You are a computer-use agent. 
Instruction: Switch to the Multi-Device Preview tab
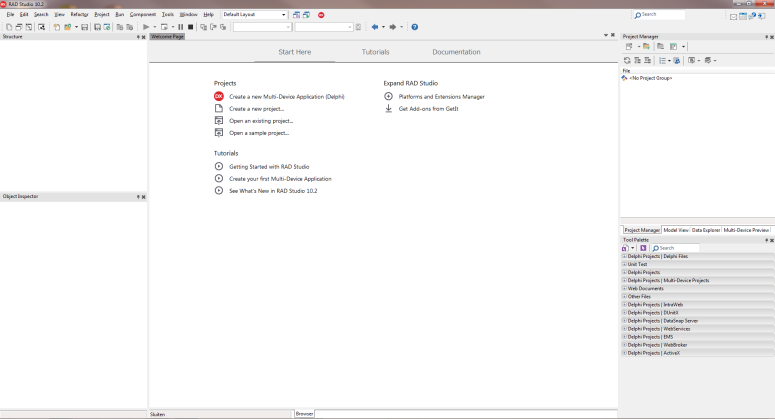coord(746,230)
